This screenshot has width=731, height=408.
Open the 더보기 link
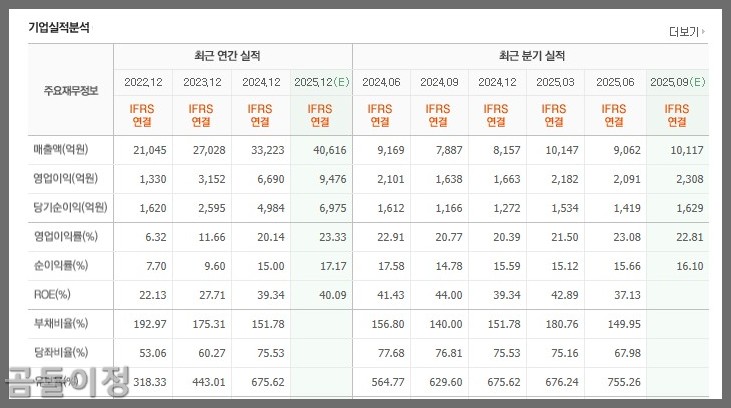pyautogui.click(x=687, y=32)
